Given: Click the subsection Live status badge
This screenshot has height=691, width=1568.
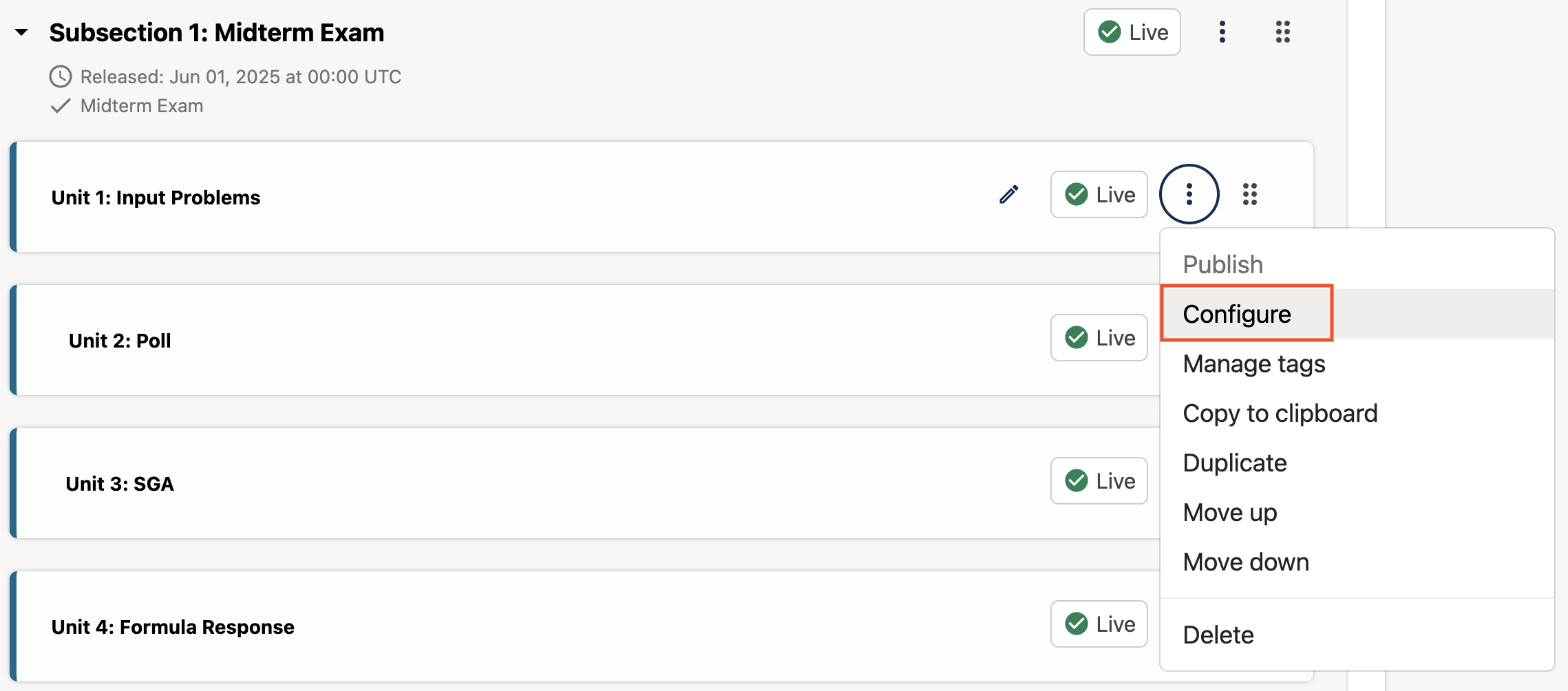Looking at the screenshot, I should (x=1132, y=32).
